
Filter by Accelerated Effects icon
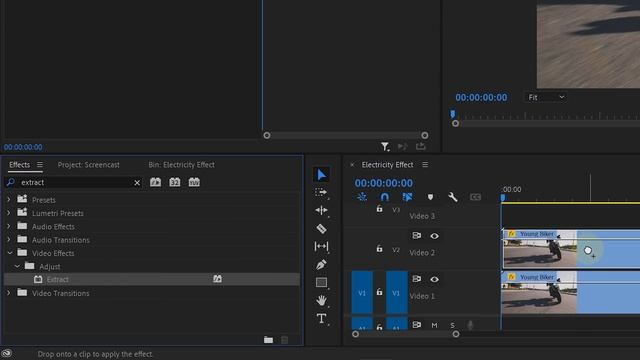point(155,182)
